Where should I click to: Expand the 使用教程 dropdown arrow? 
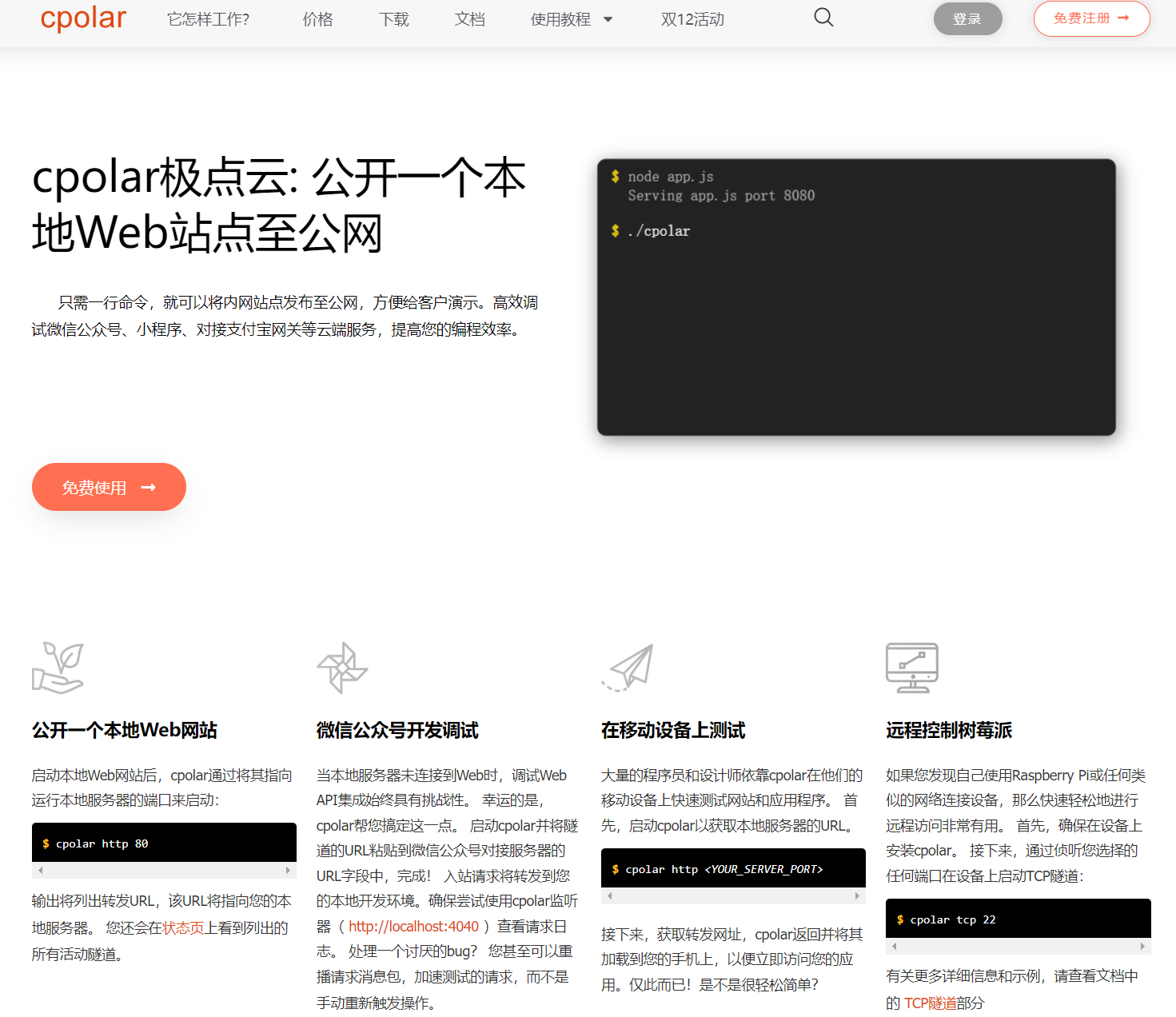608,19
